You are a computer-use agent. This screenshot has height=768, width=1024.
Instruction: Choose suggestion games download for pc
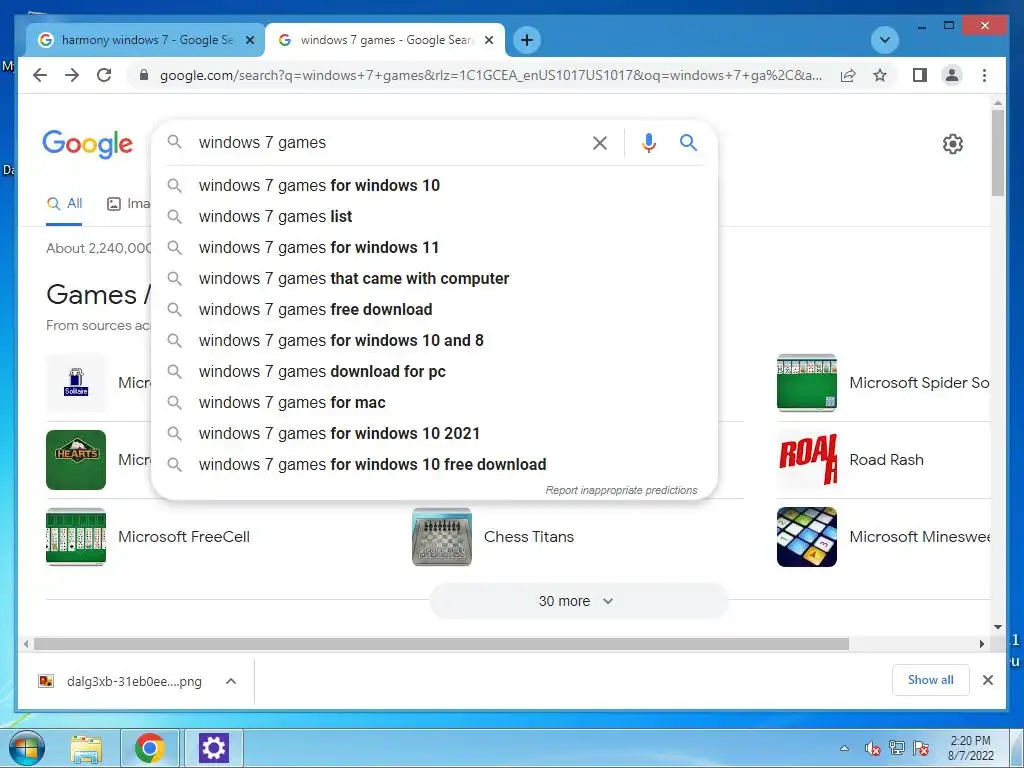434,372
